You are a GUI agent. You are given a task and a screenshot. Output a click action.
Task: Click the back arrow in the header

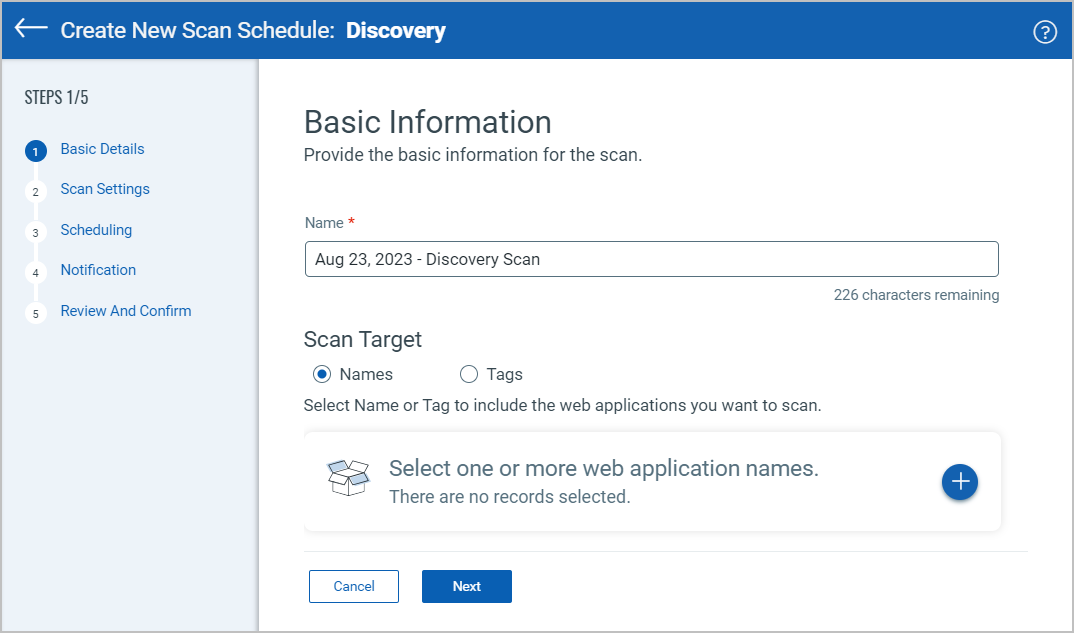pos(30,29)
